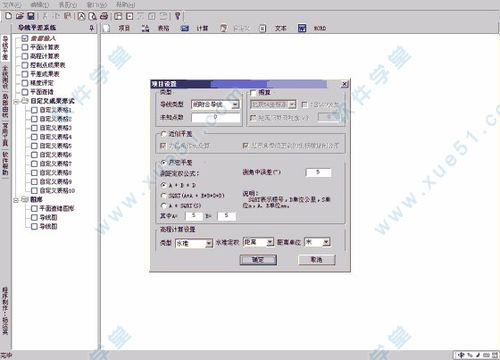Image resolution: width=500 pixels, height=360 pixels.
Task: Select the A * SQRT(D) formula option
Action: (164, 206)
